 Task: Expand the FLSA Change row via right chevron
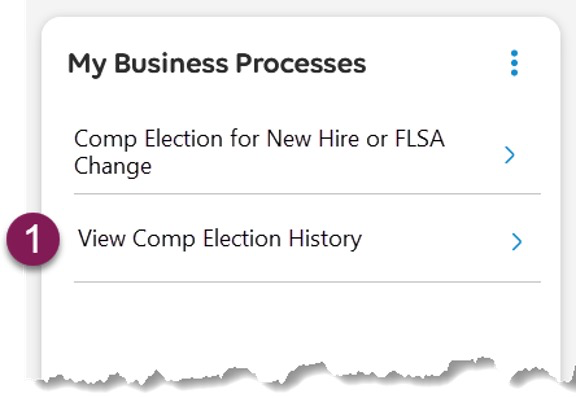[x=510, y=155]
